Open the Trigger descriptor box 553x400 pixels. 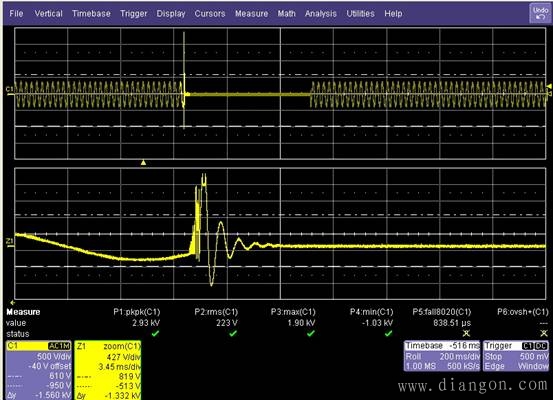coord(516,356)
